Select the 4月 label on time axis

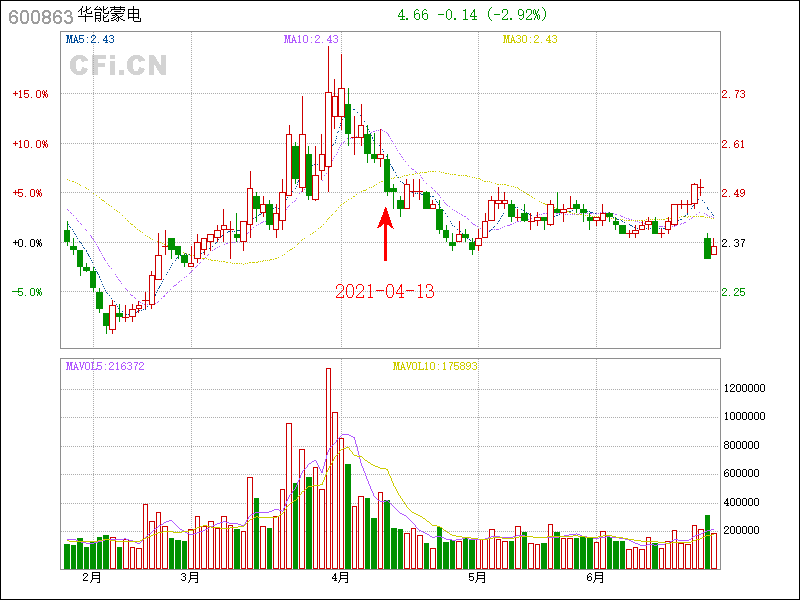coord(340,577)
